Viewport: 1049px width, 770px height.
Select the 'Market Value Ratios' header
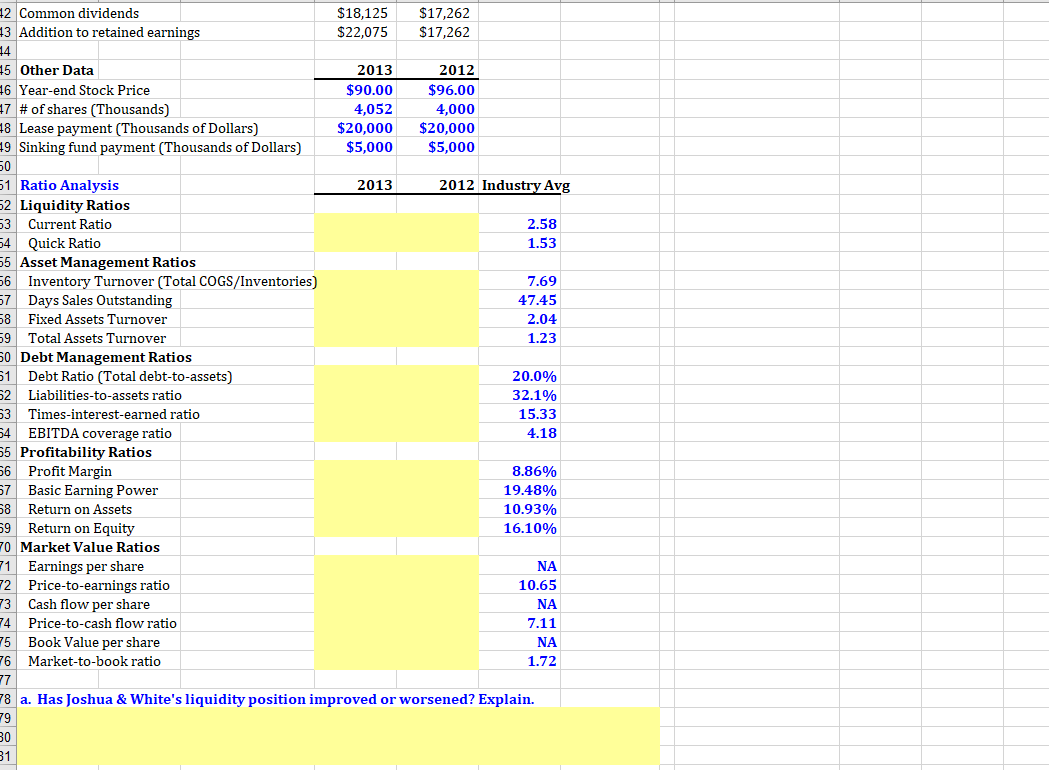[90, 547]
